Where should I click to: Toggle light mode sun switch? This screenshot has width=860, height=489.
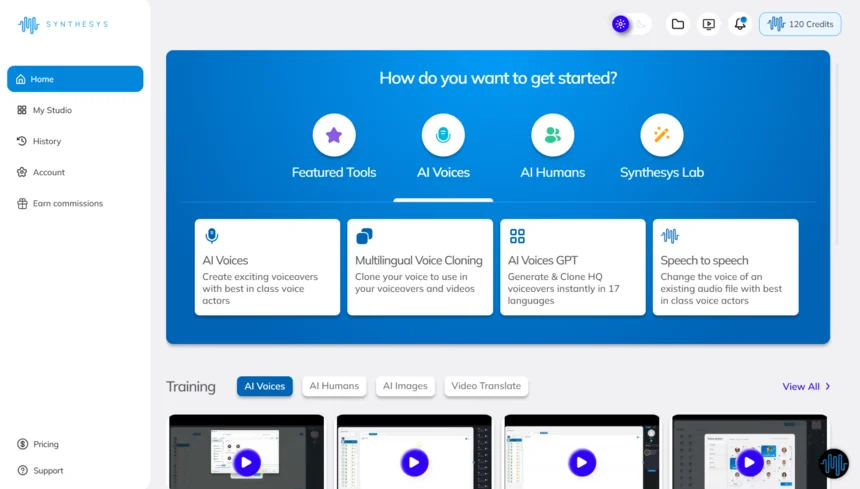(x=620, y=24)
